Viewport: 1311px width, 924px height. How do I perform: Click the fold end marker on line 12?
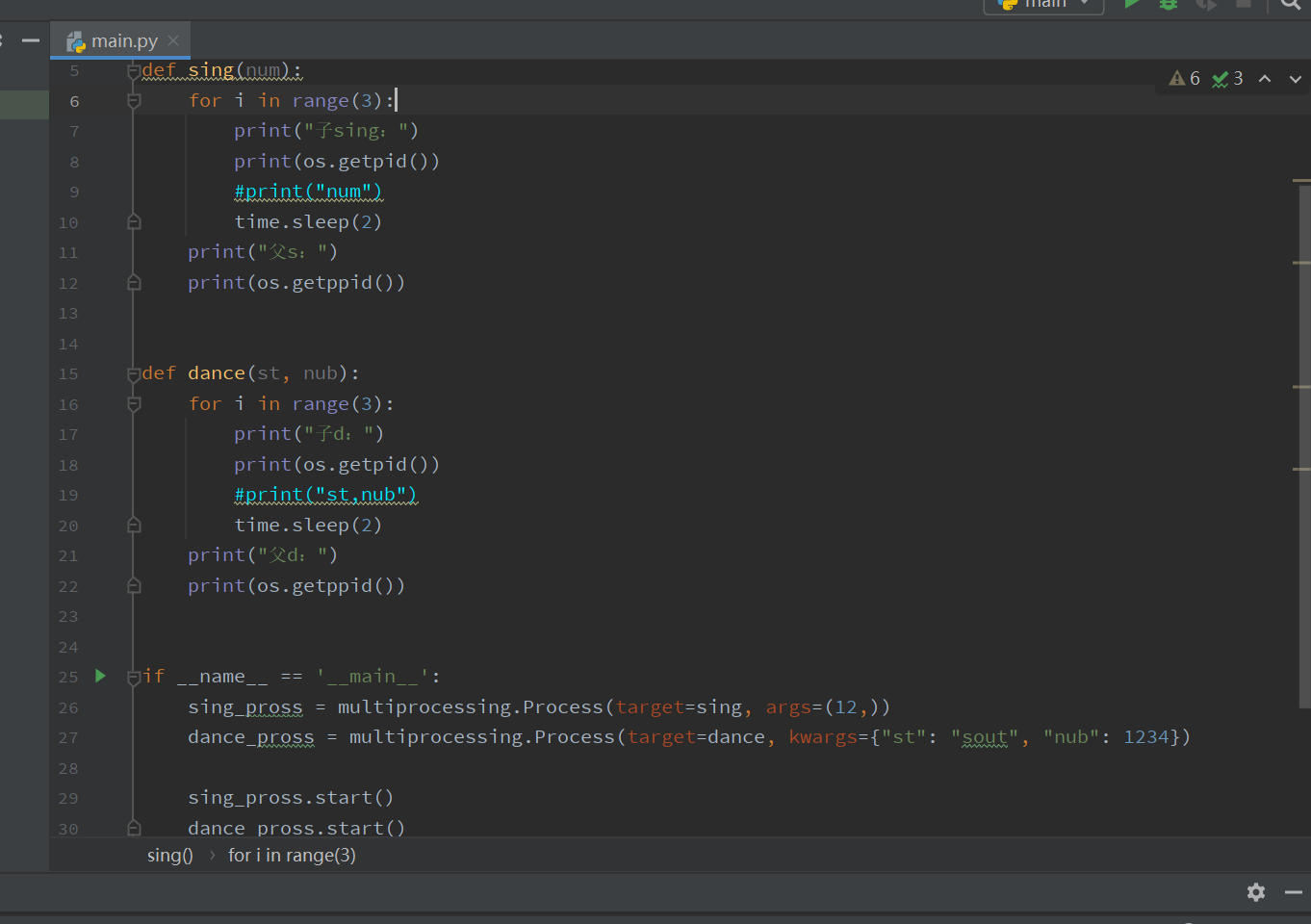point(134,283)
